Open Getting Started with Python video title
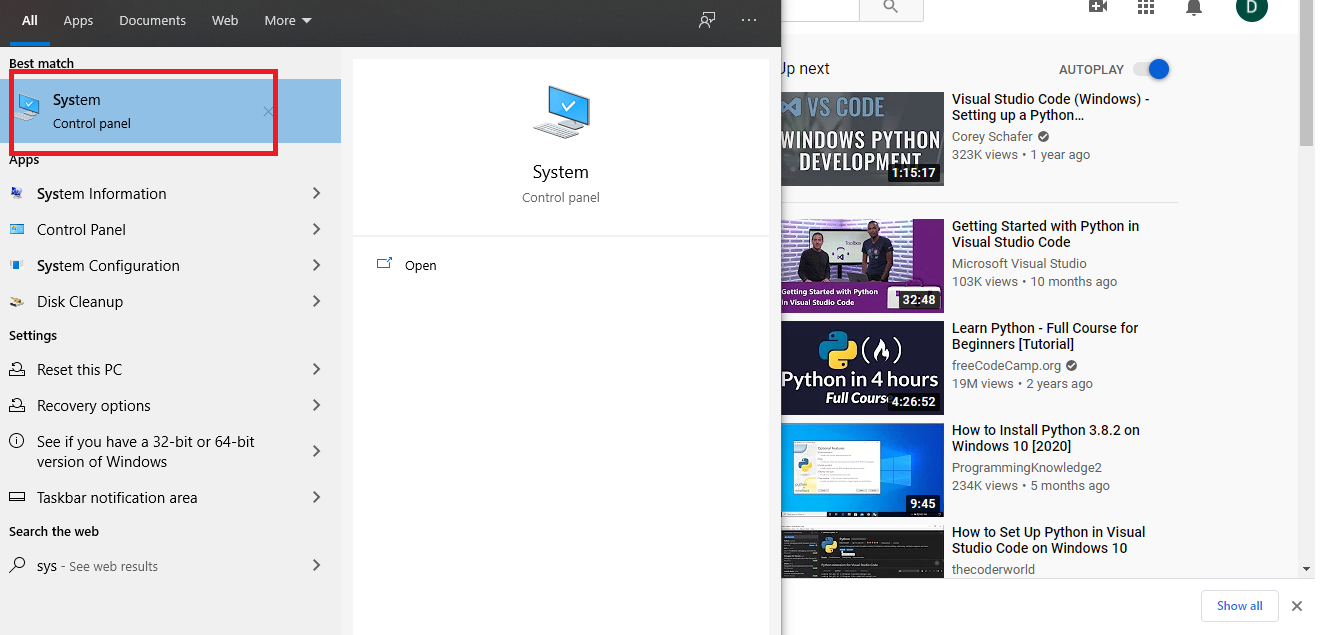The width and height of the screenshot is (1321, 635). pos(1045,234)
